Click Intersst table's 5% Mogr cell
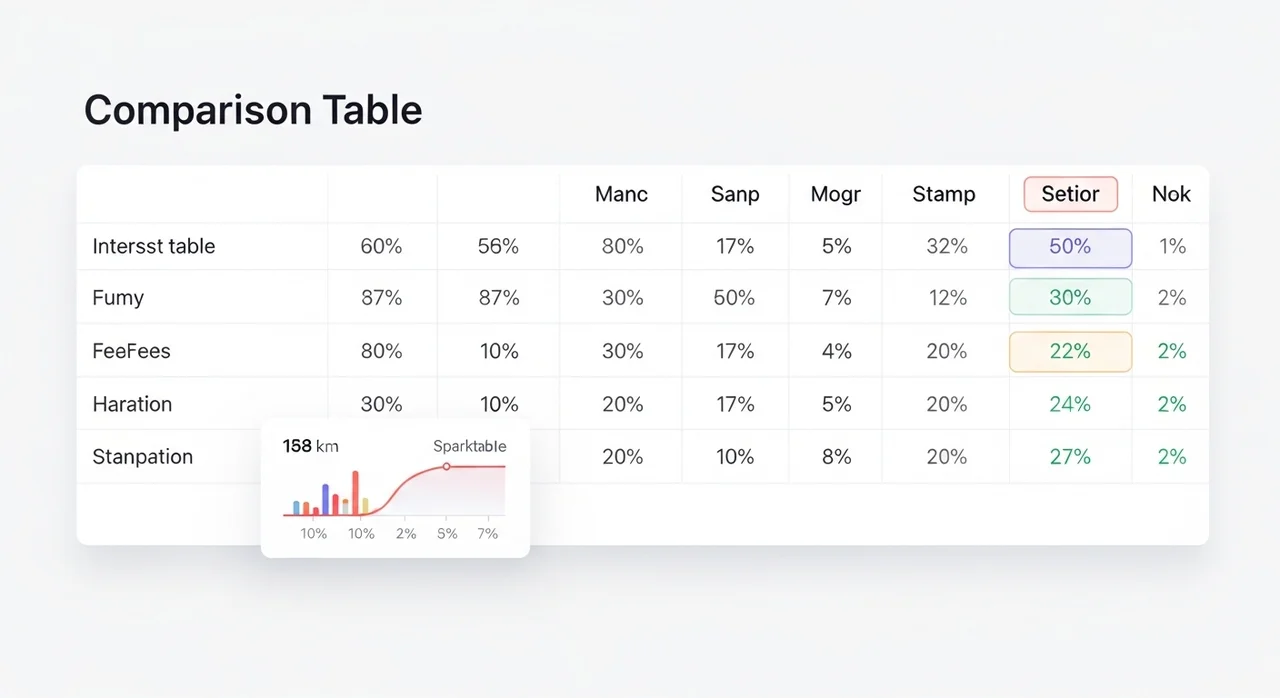The height and width of the screenshot is (698, 1280). [836, 246]
